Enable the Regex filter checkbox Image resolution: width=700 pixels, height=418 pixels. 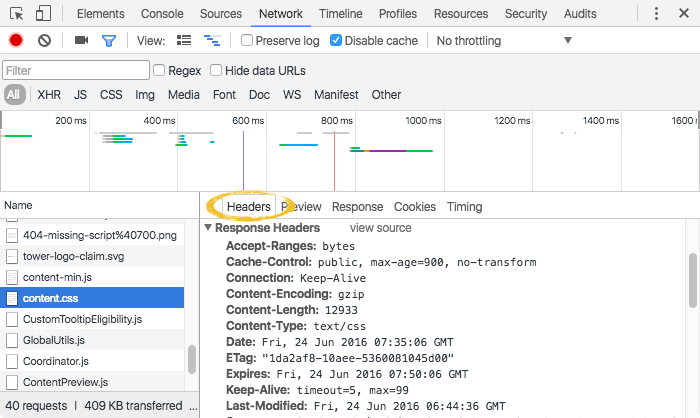click(x=159, y=70)
